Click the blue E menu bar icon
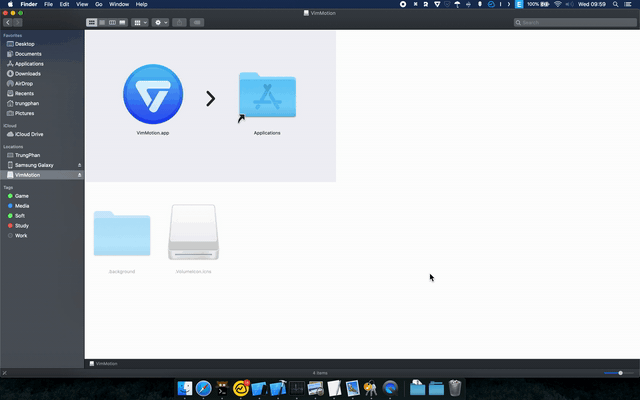Image resolution: width=640 pixels, height=400 pixels. [519, 4]
